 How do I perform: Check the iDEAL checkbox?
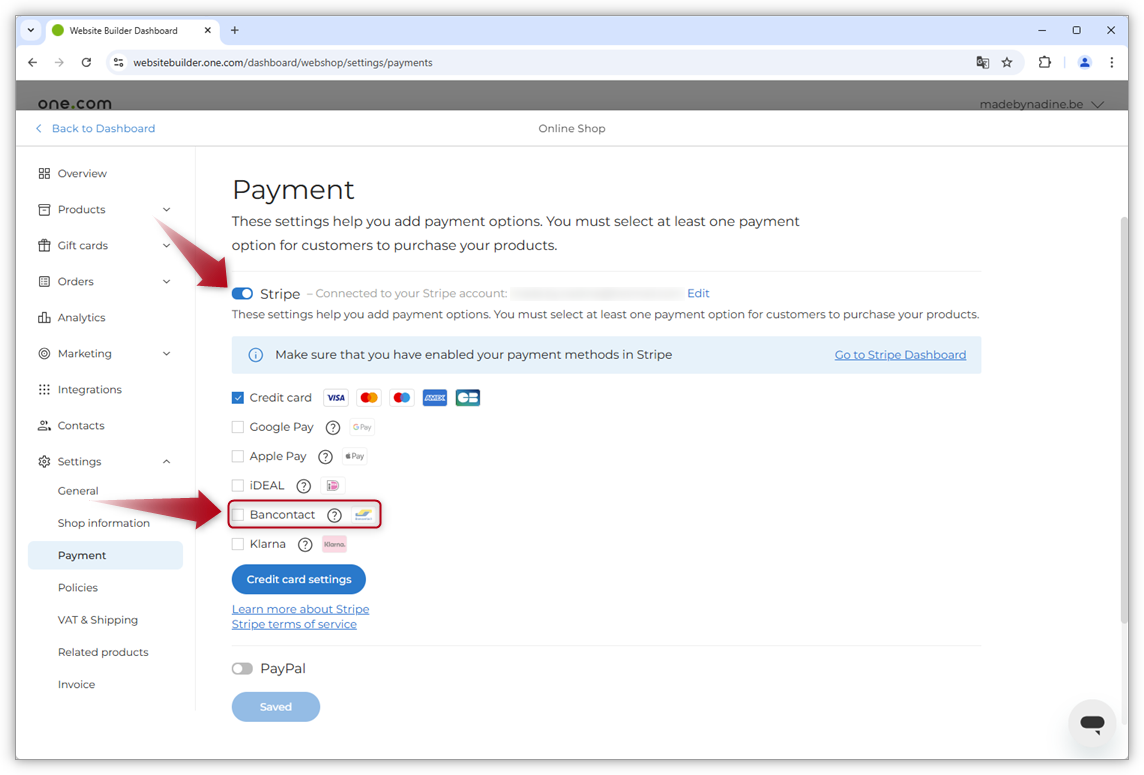(x=238, y=485)
